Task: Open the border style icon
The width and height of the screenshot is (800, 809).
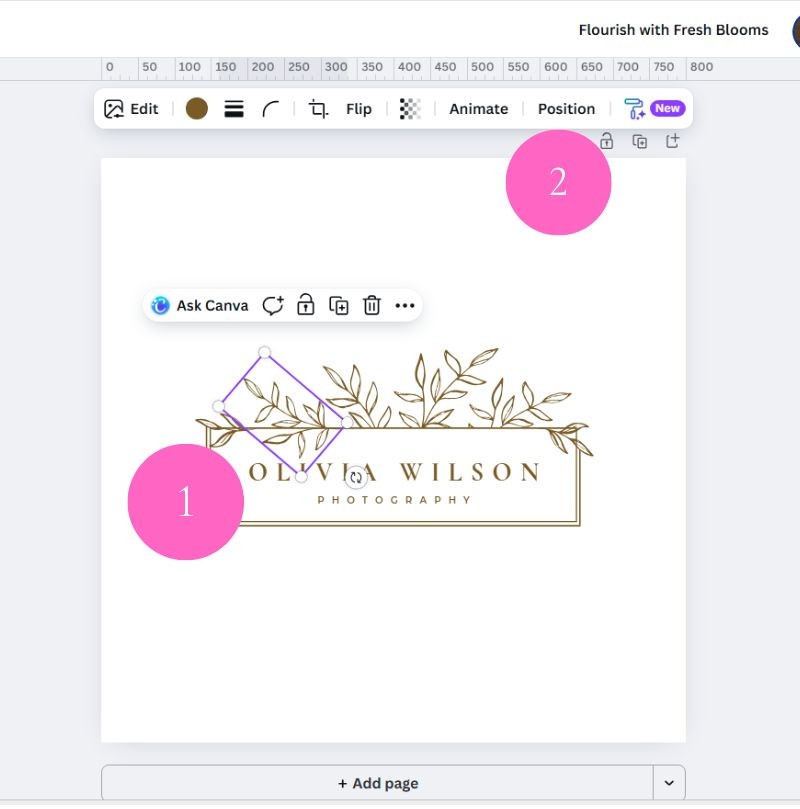Action: [x=234, y=109]
